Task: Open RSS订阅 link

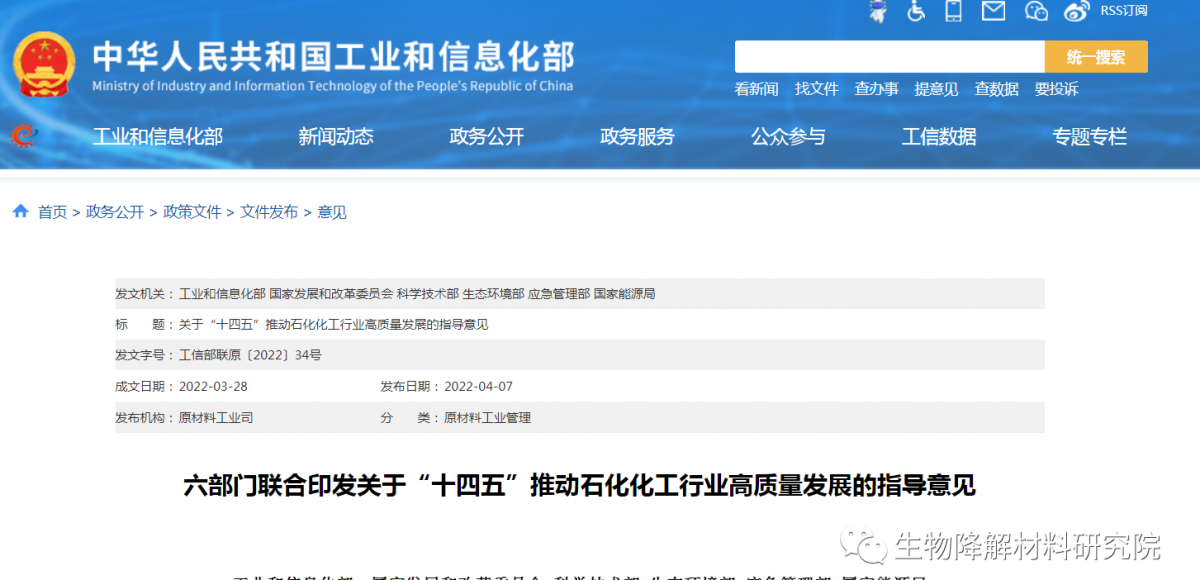Action: (1123, 11)
